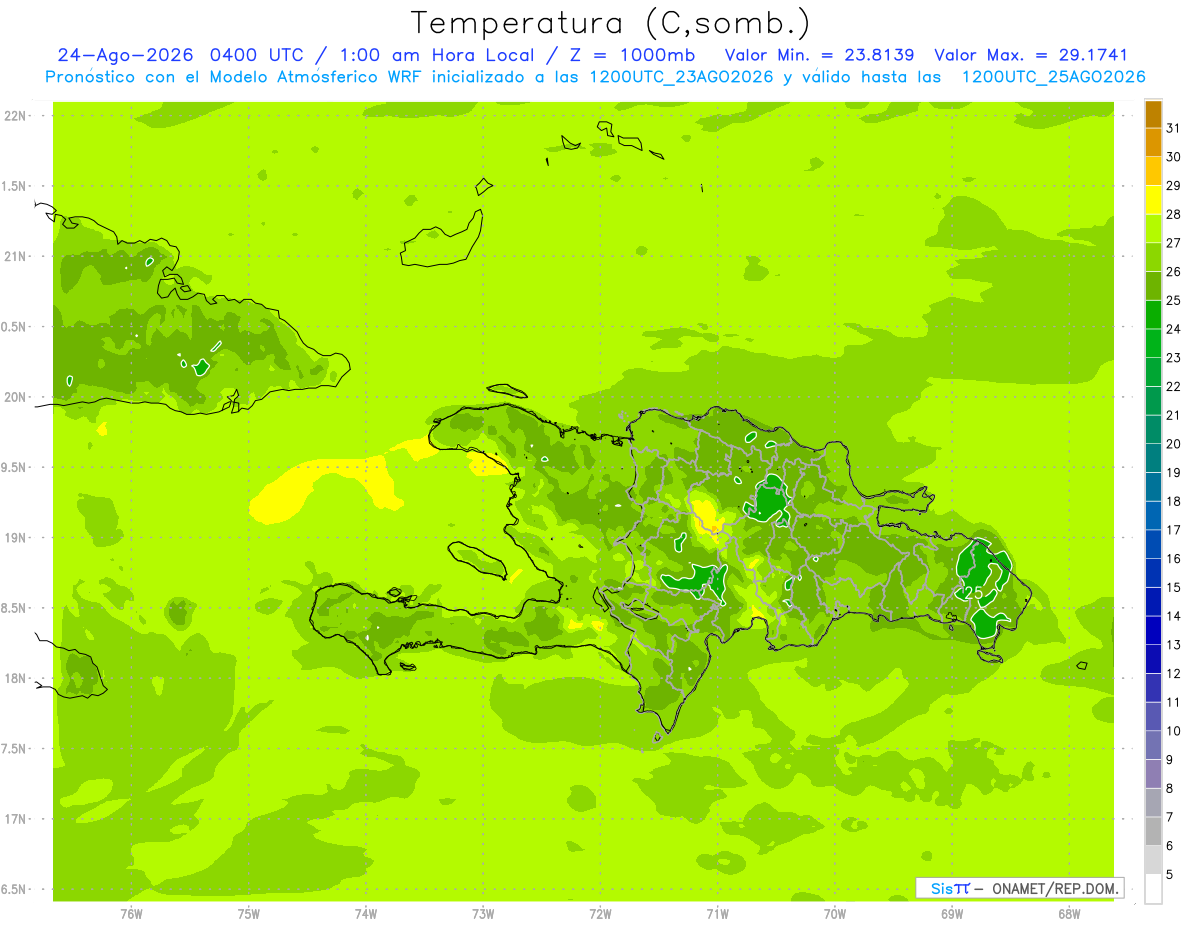Pick the green legend swatch between 24 and 25
Screen dimensions: 1200x927
pyautogui.click(x=1153, y=315)
